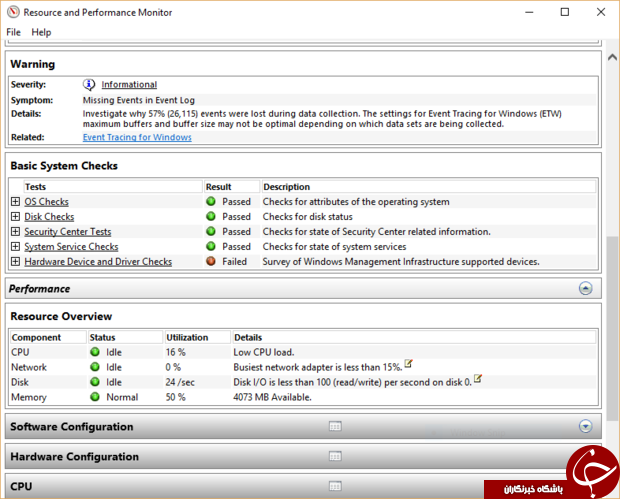620x499 pixels.
Task: Open the System Service Checks link
Action: 71,247
